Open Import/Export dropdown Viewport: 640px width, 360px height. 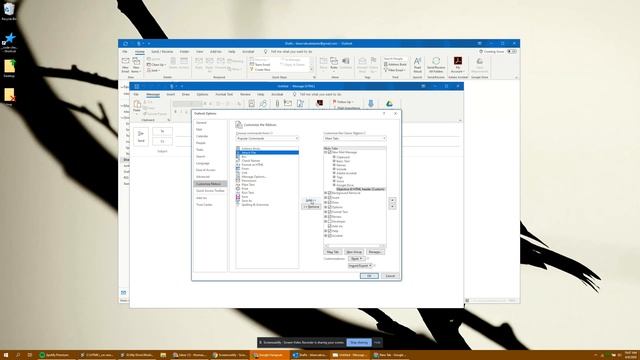point(360,266)
